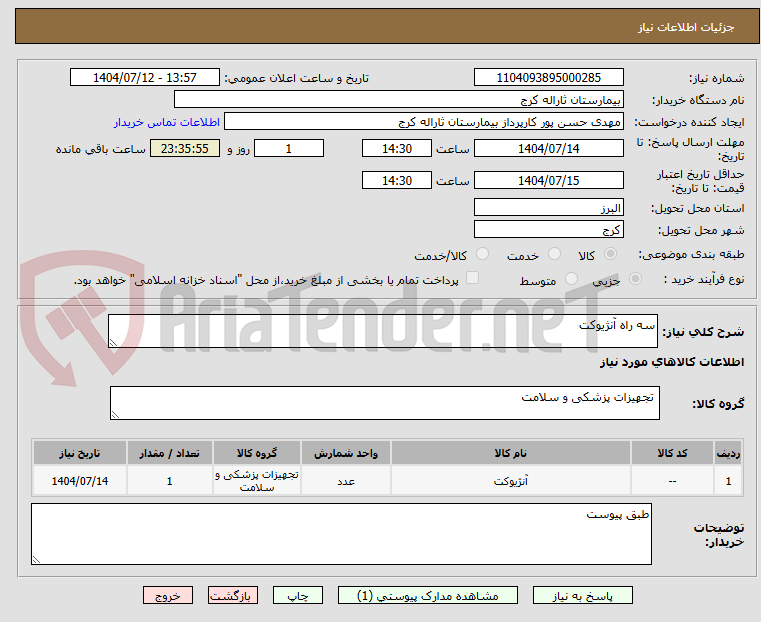Click the ردیف column header
The image size is (761, 622).
(728, 453)
